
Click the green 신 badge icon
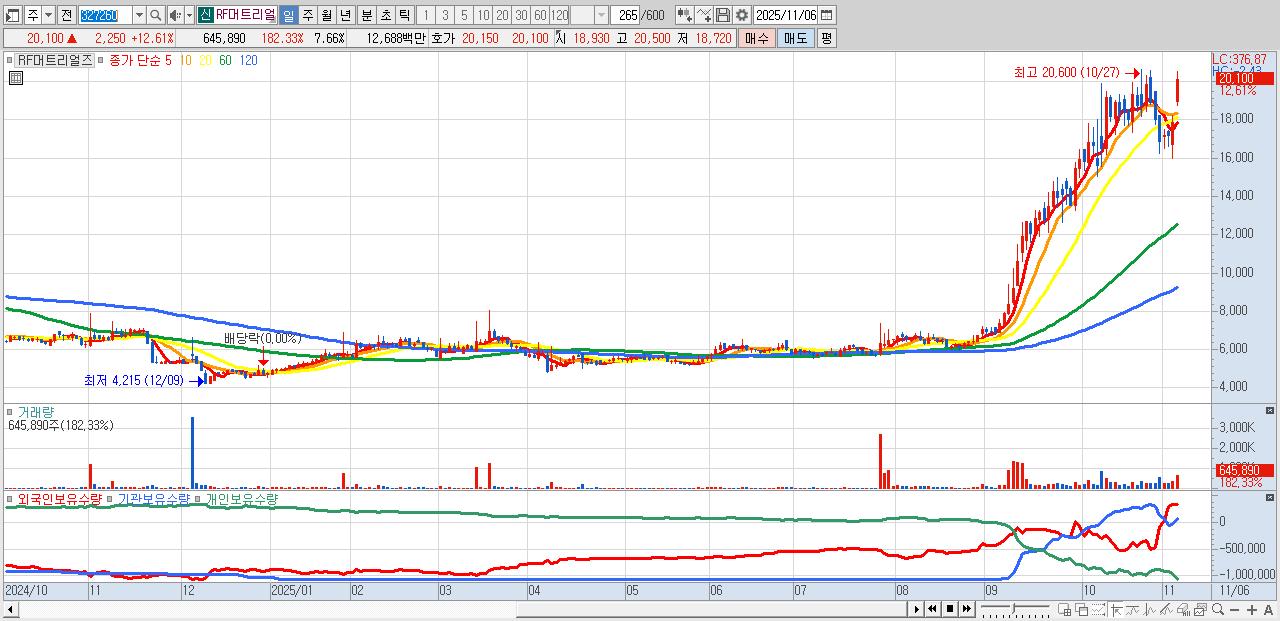coord(205,15)
